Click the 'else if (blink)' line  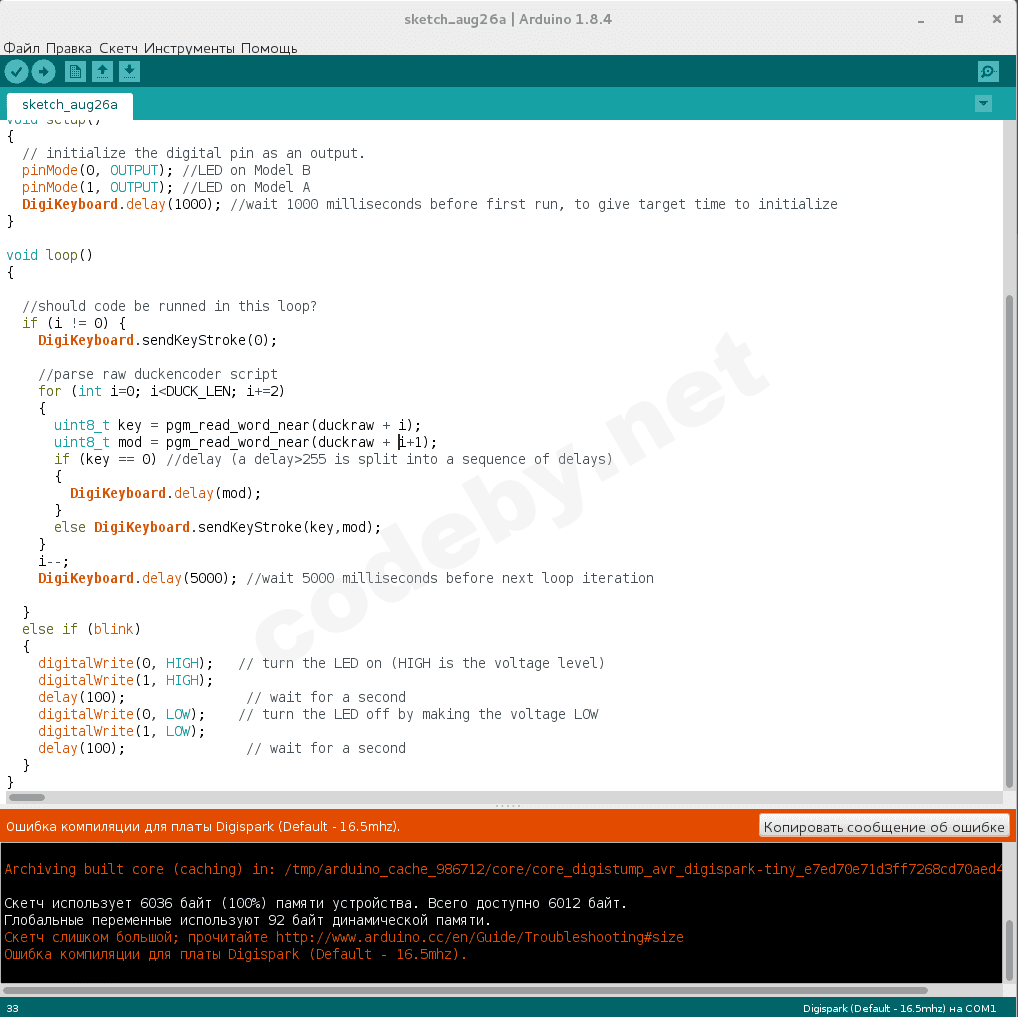pyautogui.click(x=81, y=629)
